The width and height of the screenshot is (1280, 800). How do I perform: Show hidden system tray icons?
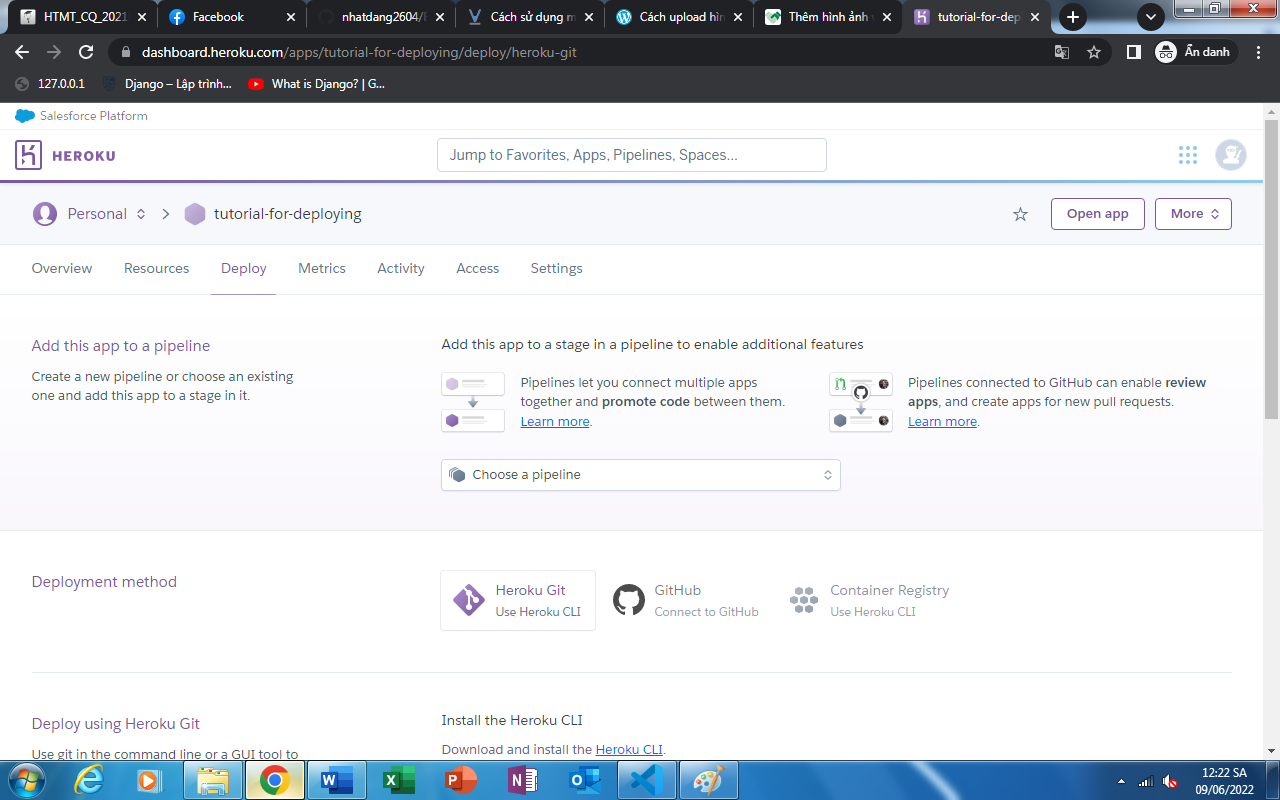1121,781
